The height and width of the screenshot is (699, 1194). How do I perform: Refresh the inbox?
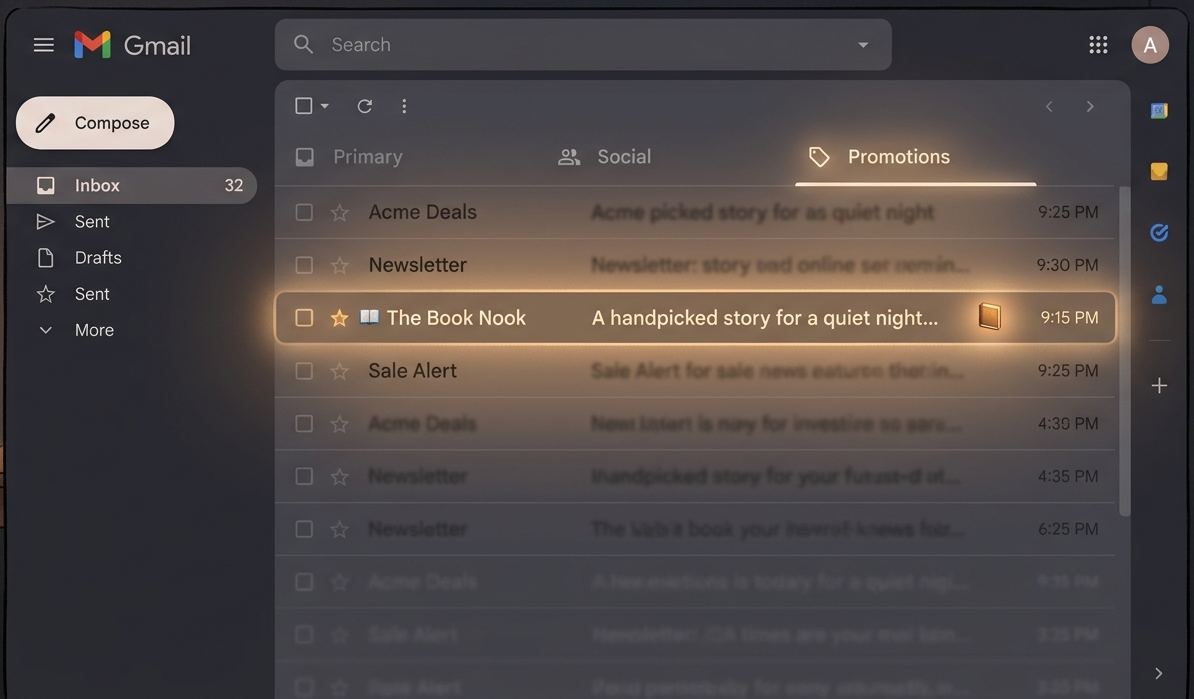pyautogui.click(x=365, y=106)
